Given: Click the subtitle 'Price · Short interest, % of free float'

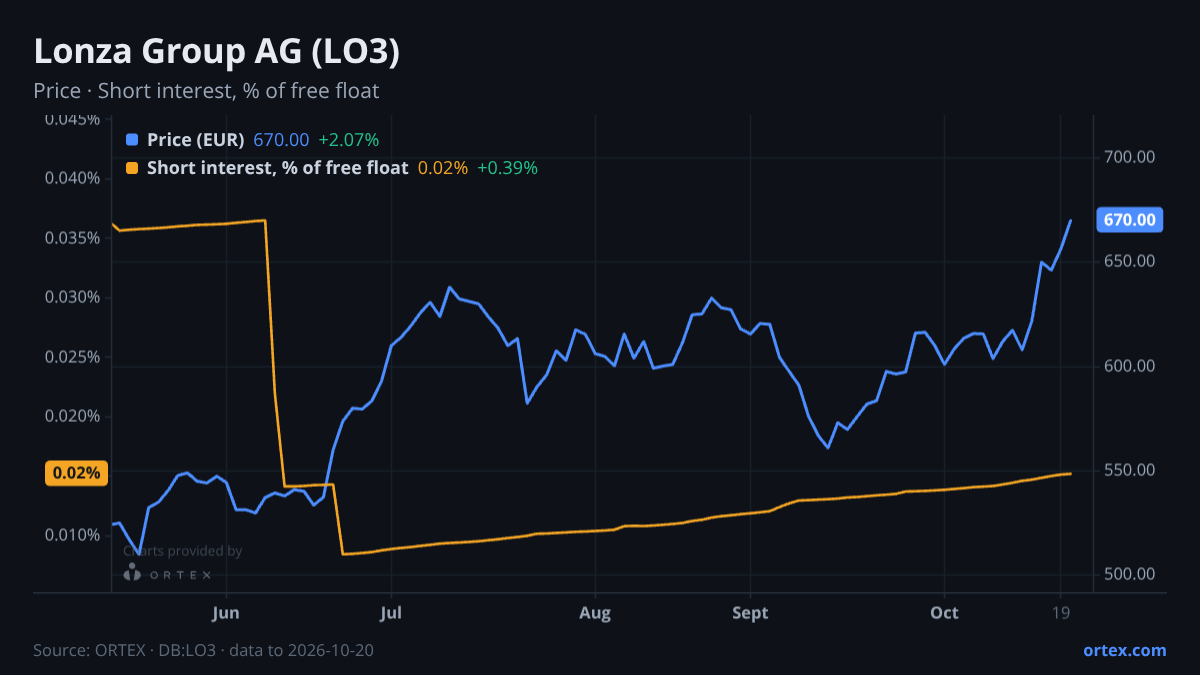Looking at the screenshot, I should (x=206, y=90).
